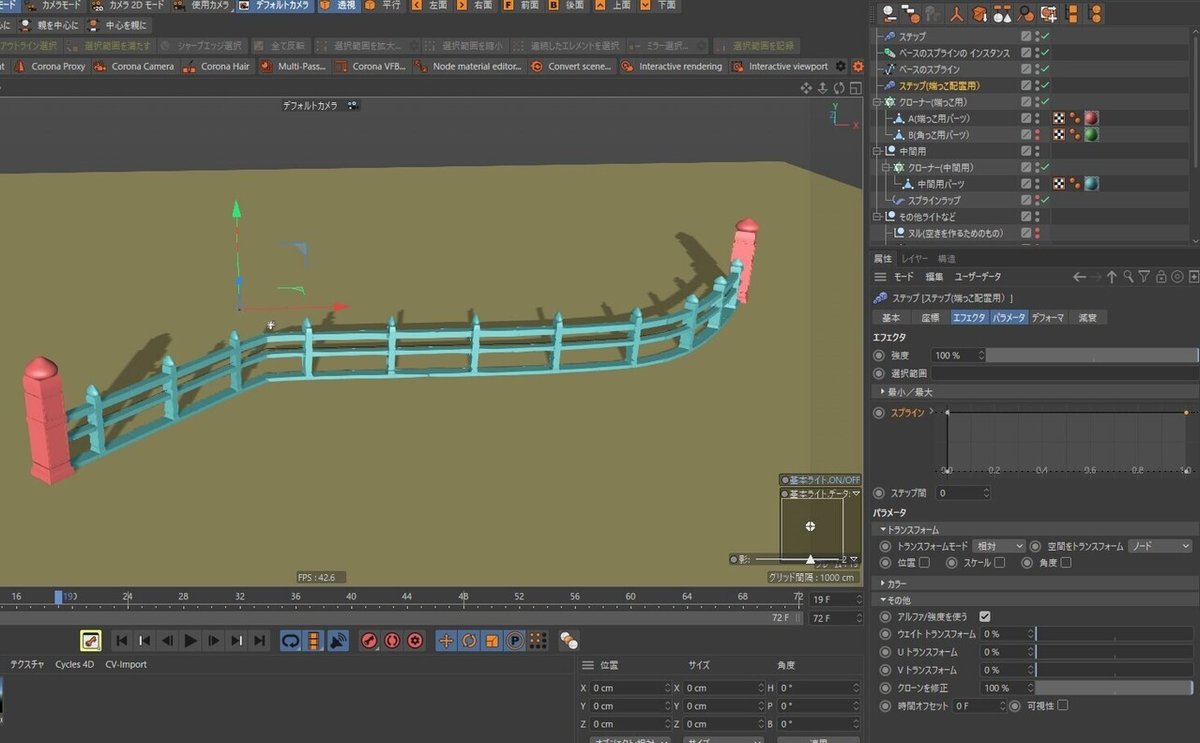Collapse クローナー(中間用) tree node
The image size is (1200, 743).
(x=885, y=167)
